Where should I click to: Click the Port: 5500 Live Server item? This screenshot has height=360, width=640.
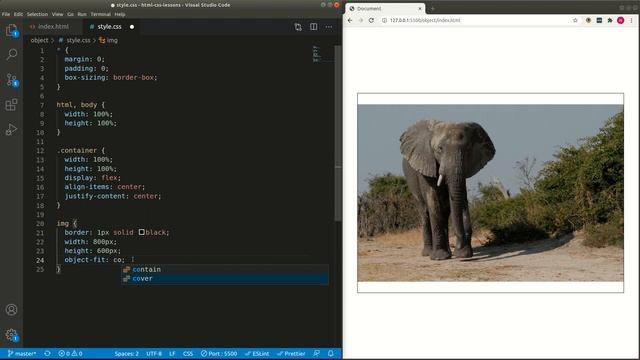click(x=219, y=353)
